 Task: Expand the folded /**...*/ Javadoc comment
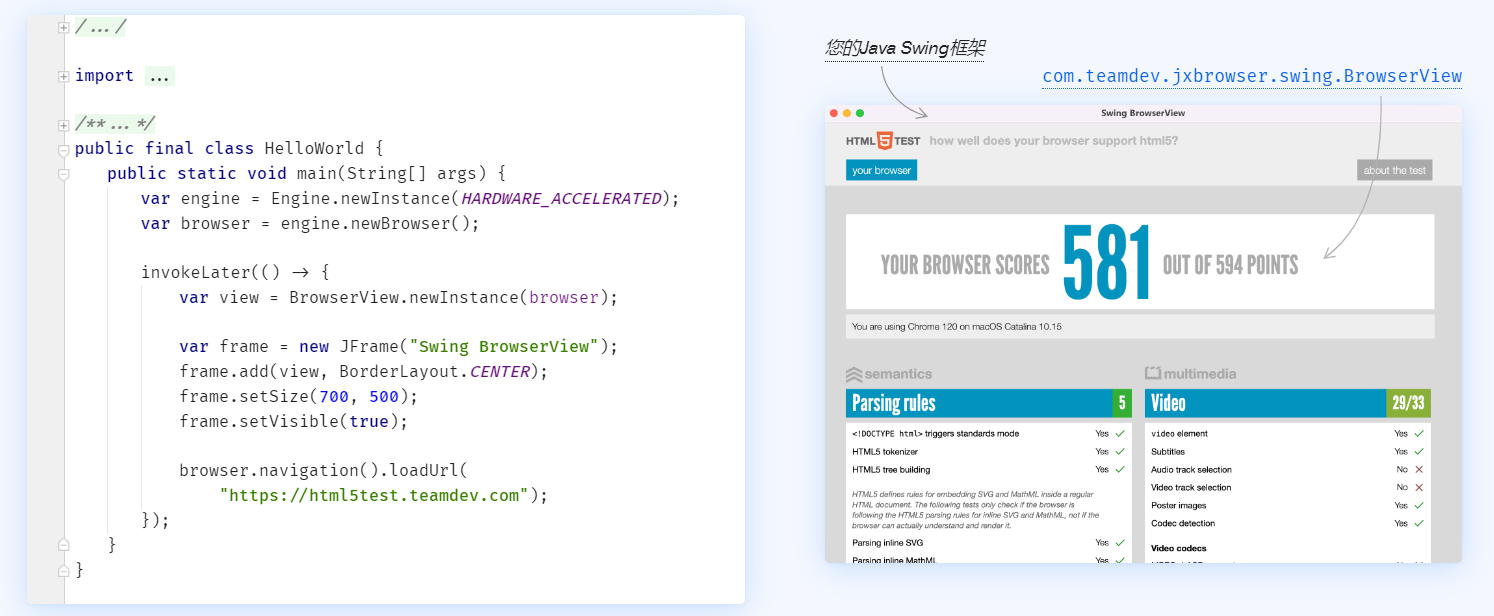pyautogui.click(x=64, y=125)
